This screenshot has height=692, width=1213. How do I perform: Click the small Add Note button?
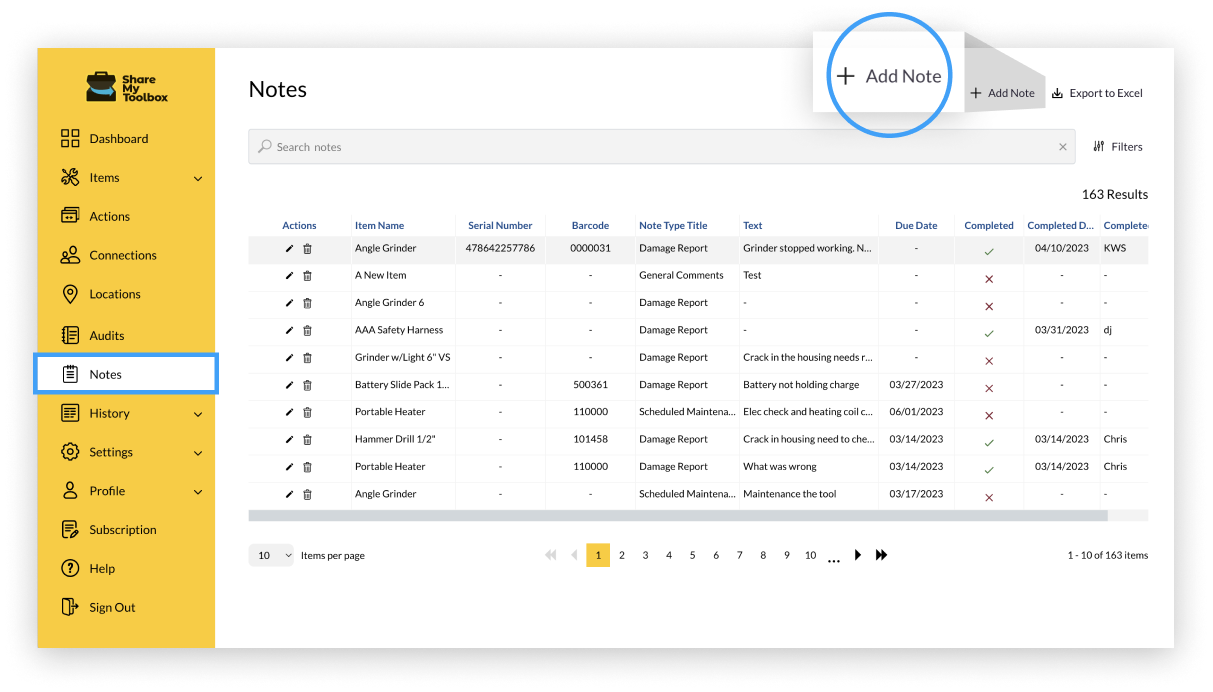point(1002,93)
